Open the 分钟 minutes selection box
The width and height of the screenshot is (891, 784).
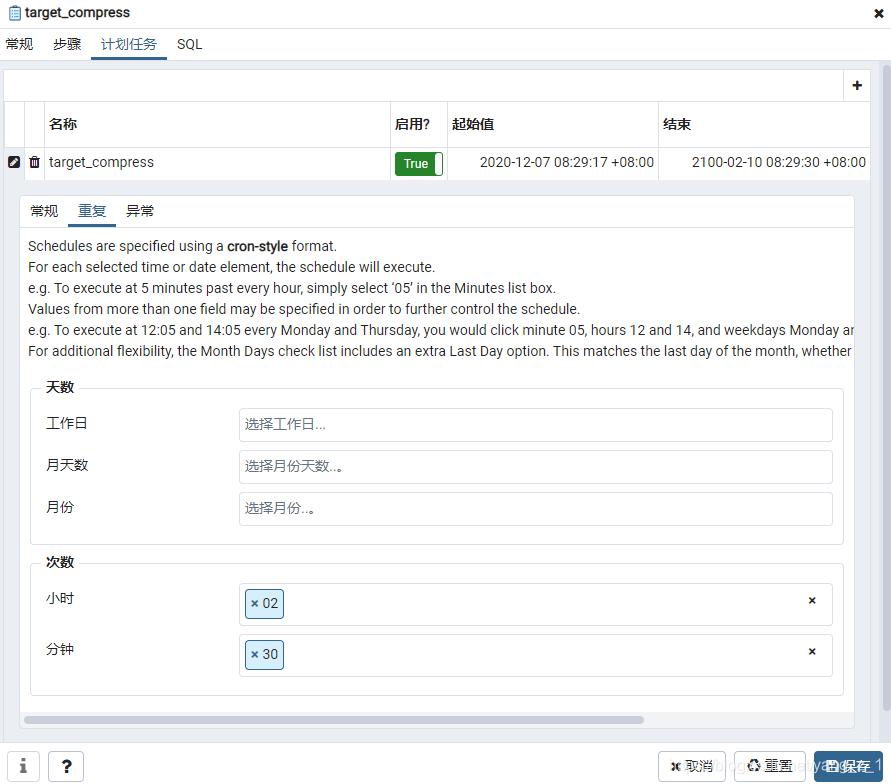coord(535,655)
